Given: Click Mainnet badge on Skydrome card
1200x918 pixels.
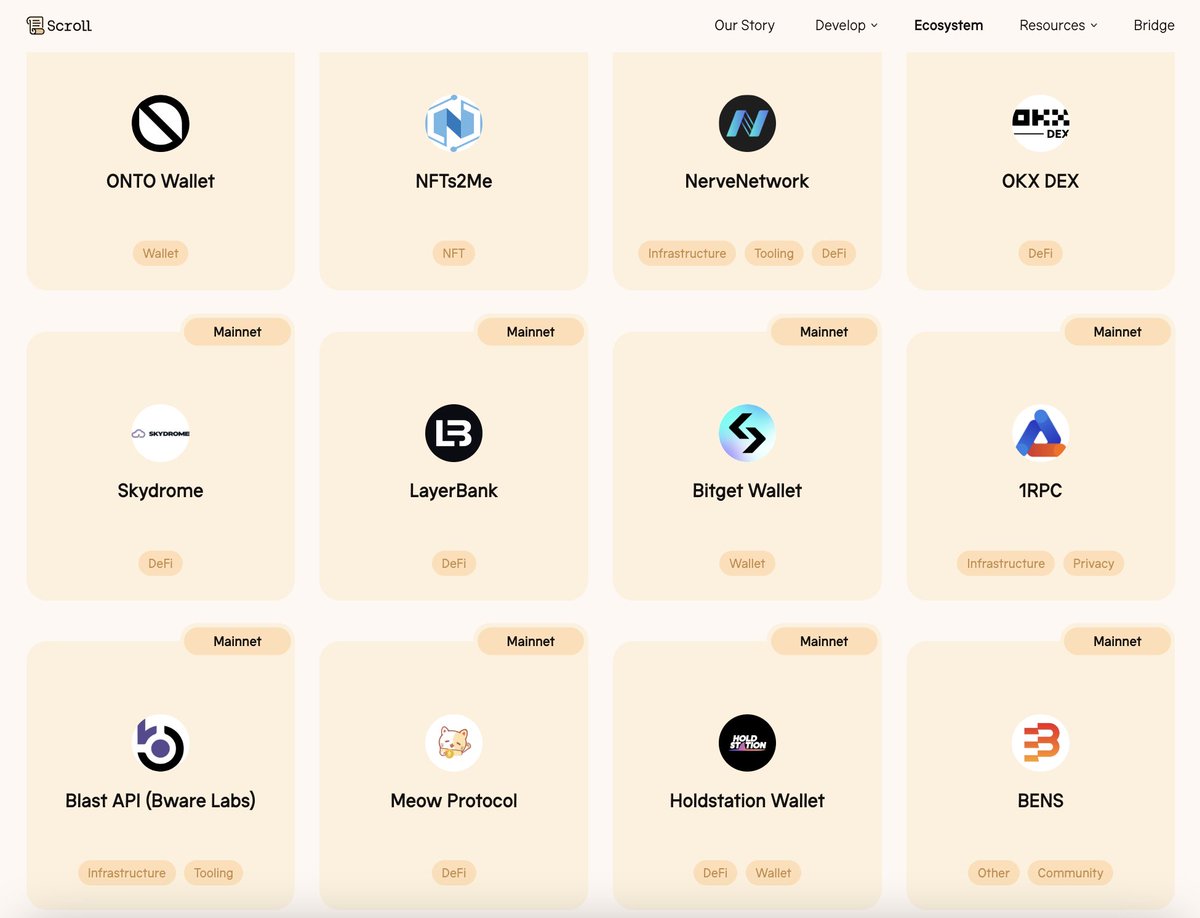Looking at the screenshot, I should coord(237,332).
